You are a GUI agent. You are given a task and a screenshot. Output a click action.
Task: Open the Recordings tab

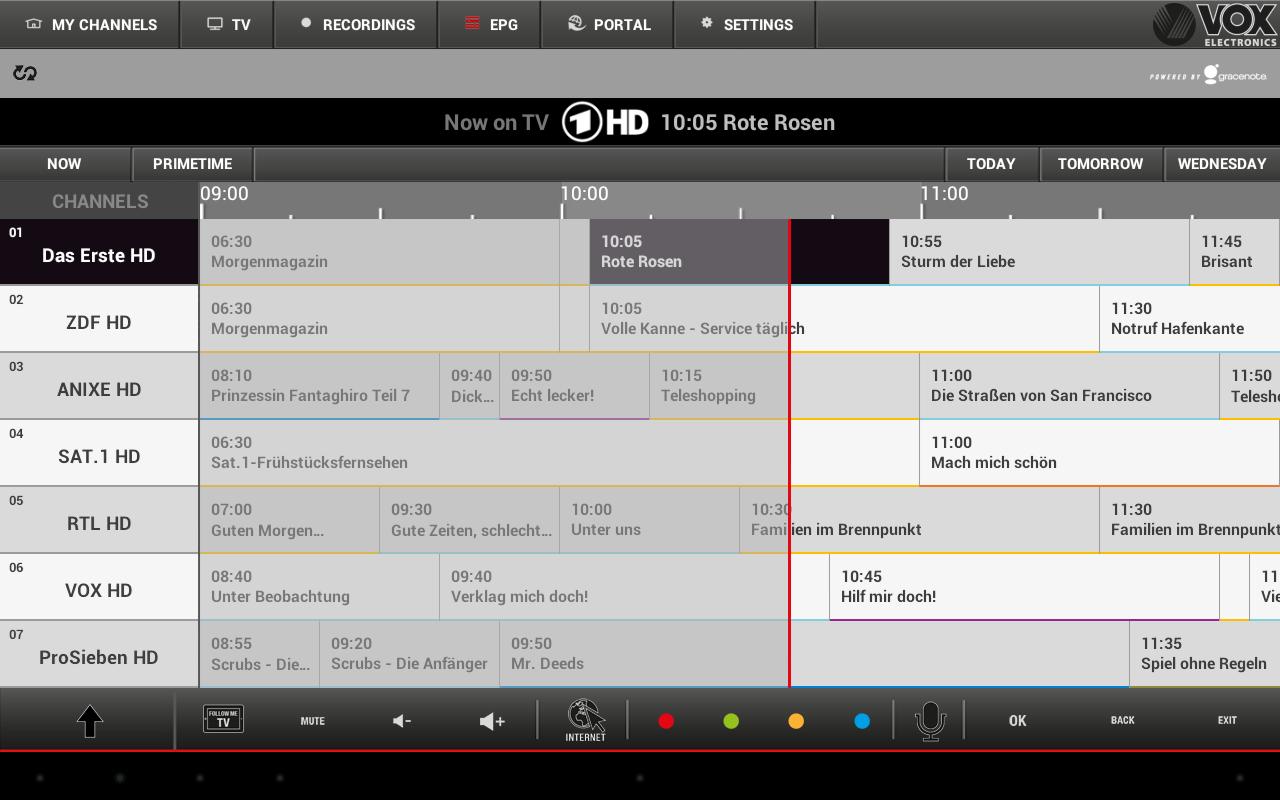357,24
